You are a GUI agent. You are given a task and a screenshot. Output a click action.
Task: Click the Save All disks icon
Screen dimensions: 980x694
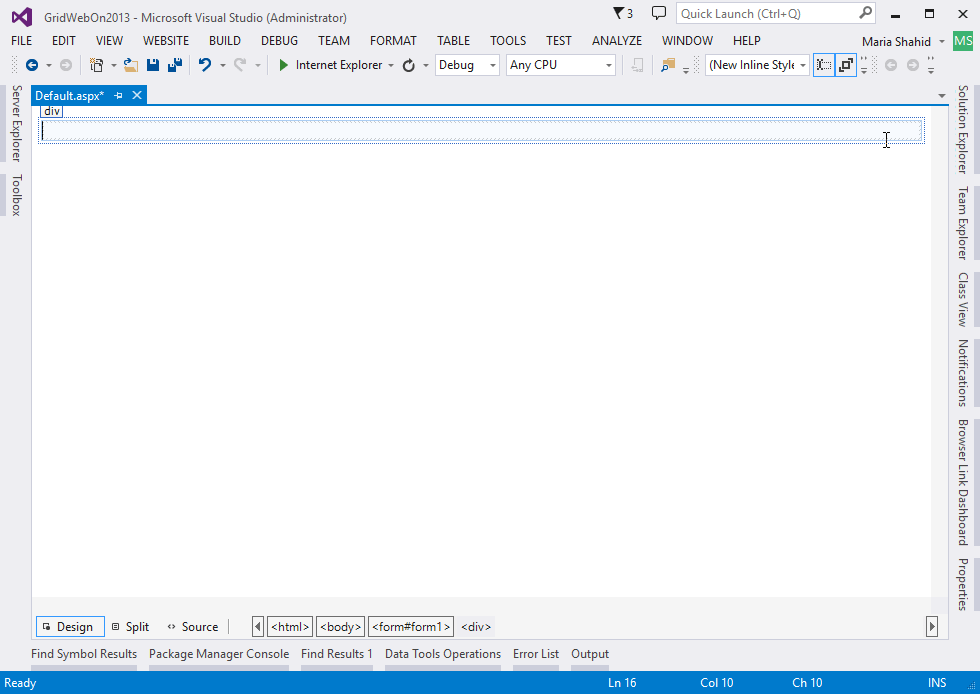click(175, 65)
